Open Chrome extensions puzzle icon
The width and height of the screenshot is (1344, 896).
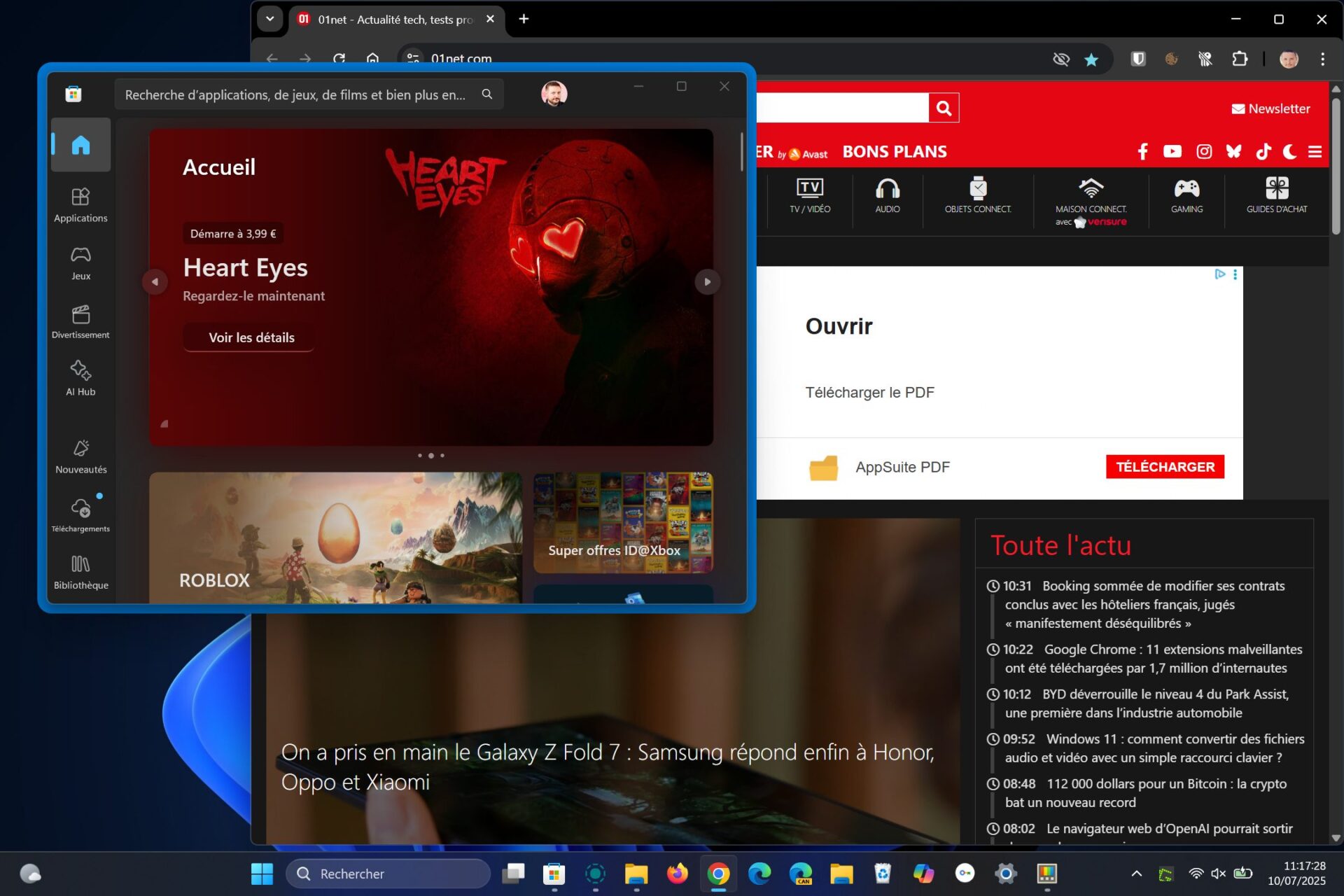(1240, 59)
